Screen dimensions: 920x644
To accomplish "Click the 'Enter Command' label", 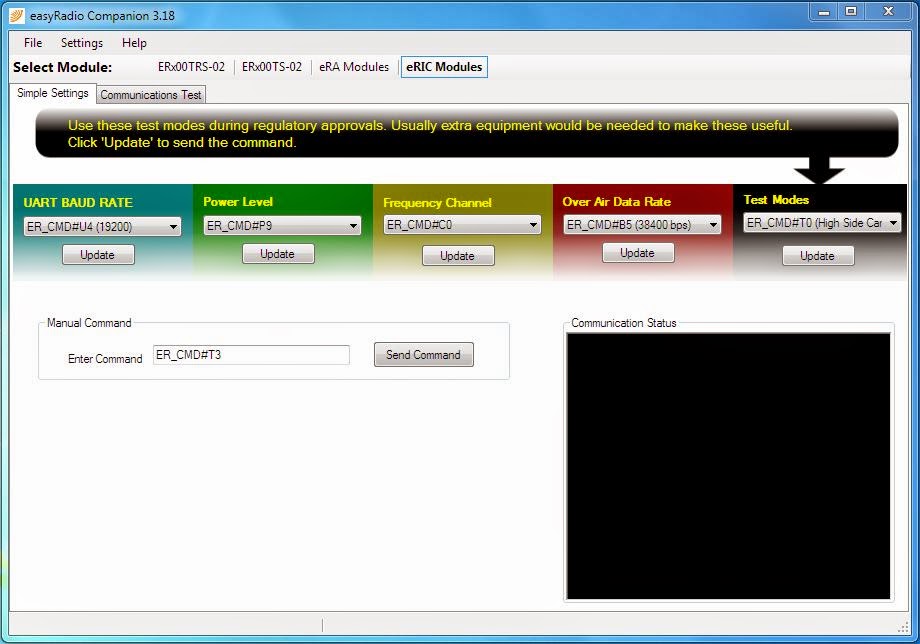I will [x=105, y=359].
